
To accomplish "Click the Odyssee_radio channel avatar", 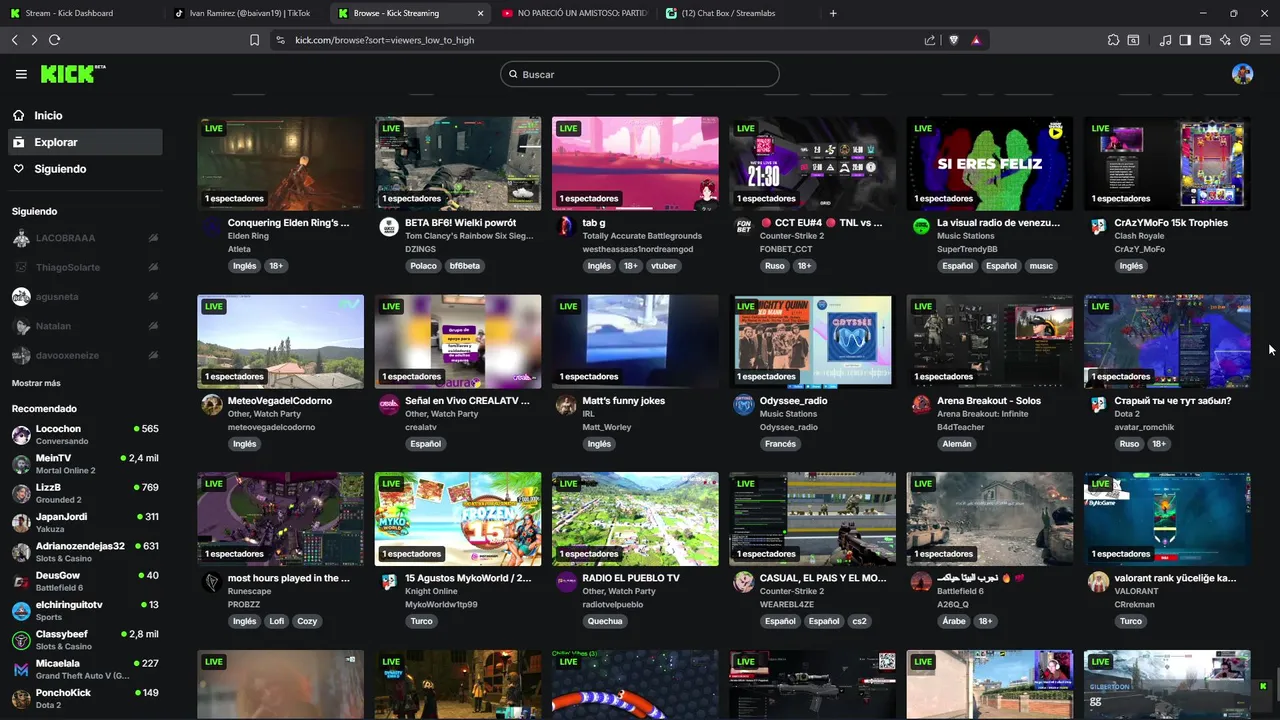I will pyautogui.click(x=743, y=405).
